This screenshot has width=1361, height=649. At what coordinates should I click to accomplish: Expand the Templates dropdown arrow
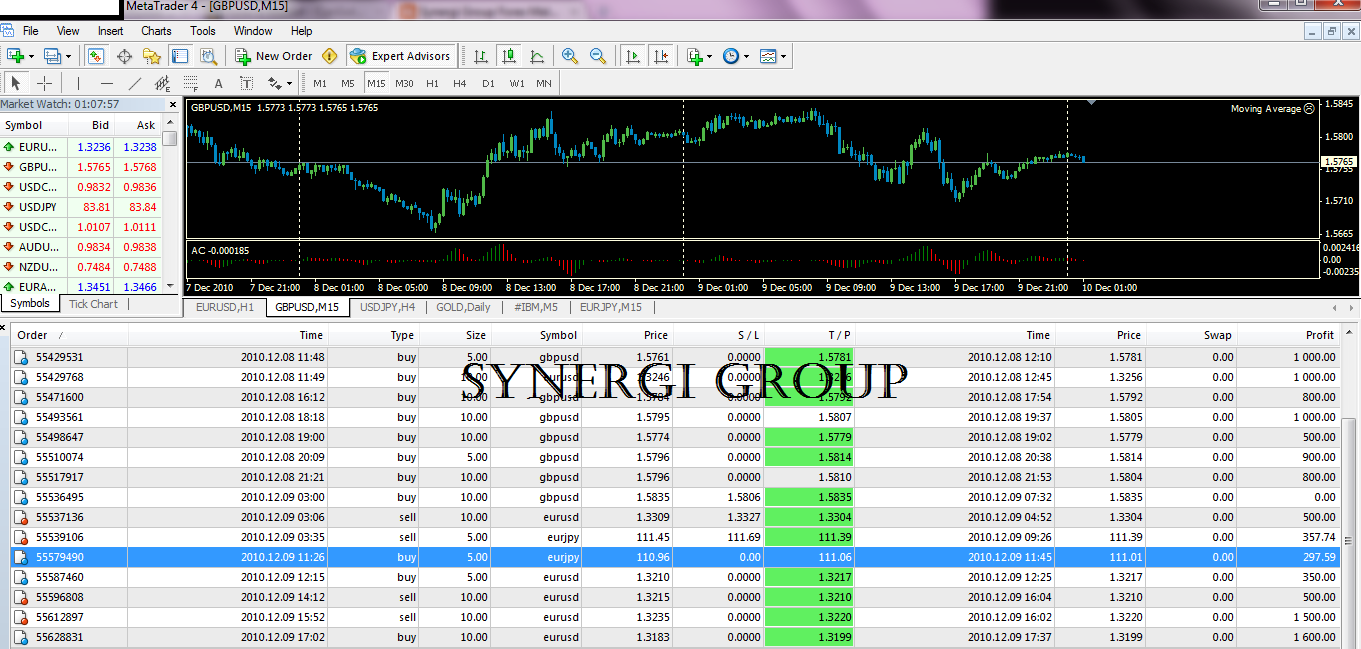pyautogui.click(x=783, y=57)
